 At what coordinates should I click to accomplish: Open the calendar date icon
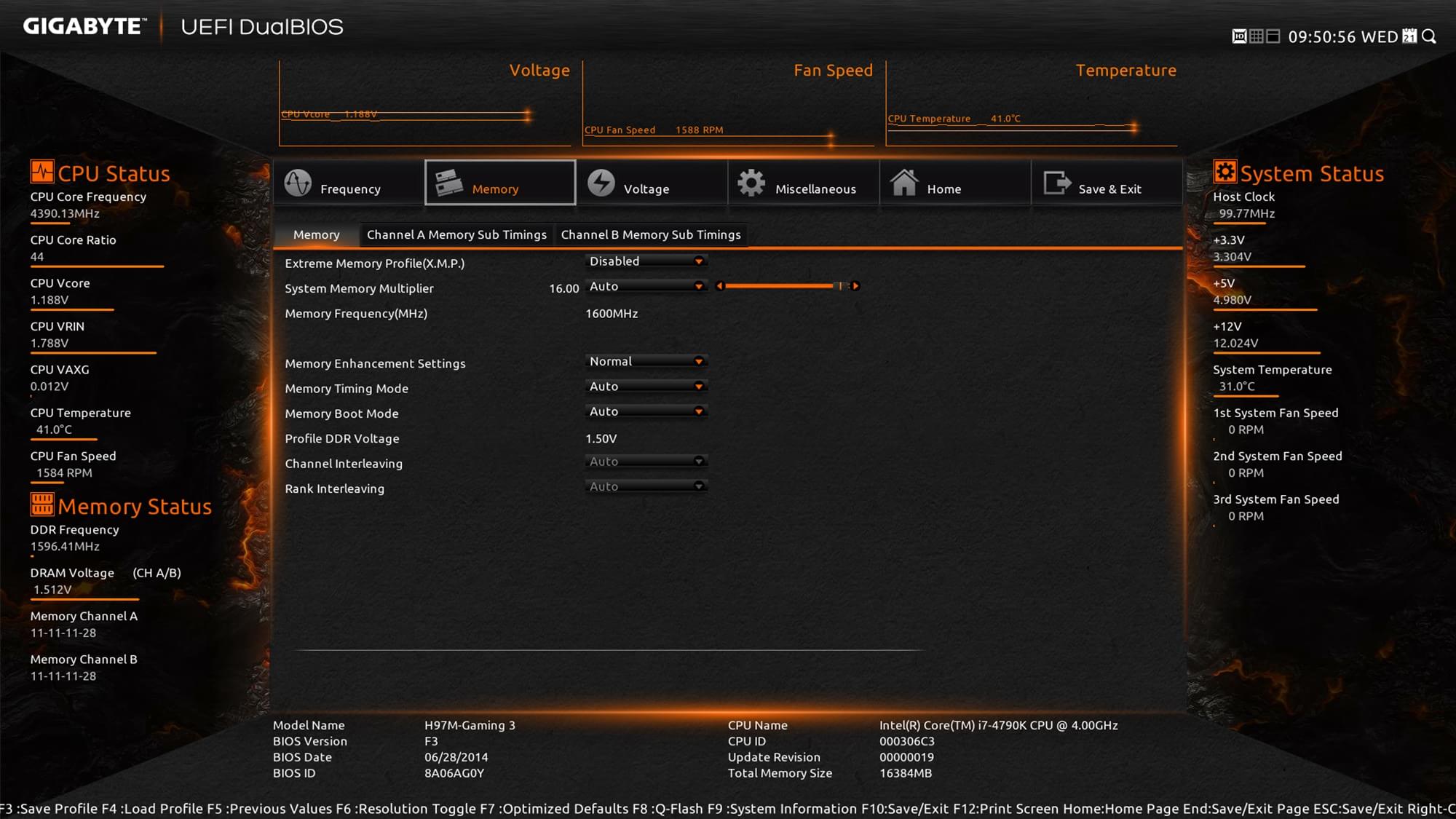(1409, 36)
